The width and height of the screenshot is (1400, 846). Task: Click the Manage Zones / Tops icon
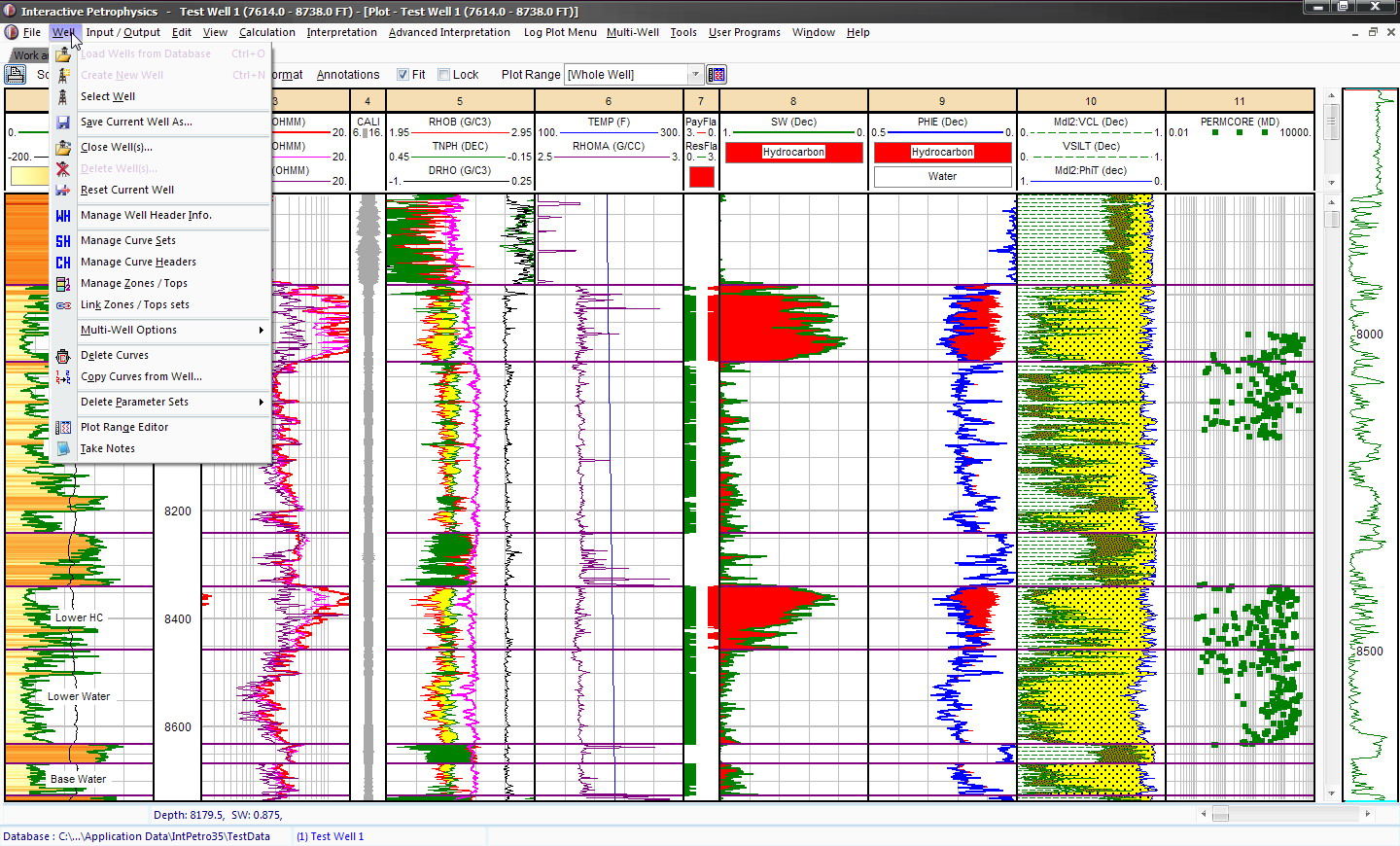coord(63,283)
